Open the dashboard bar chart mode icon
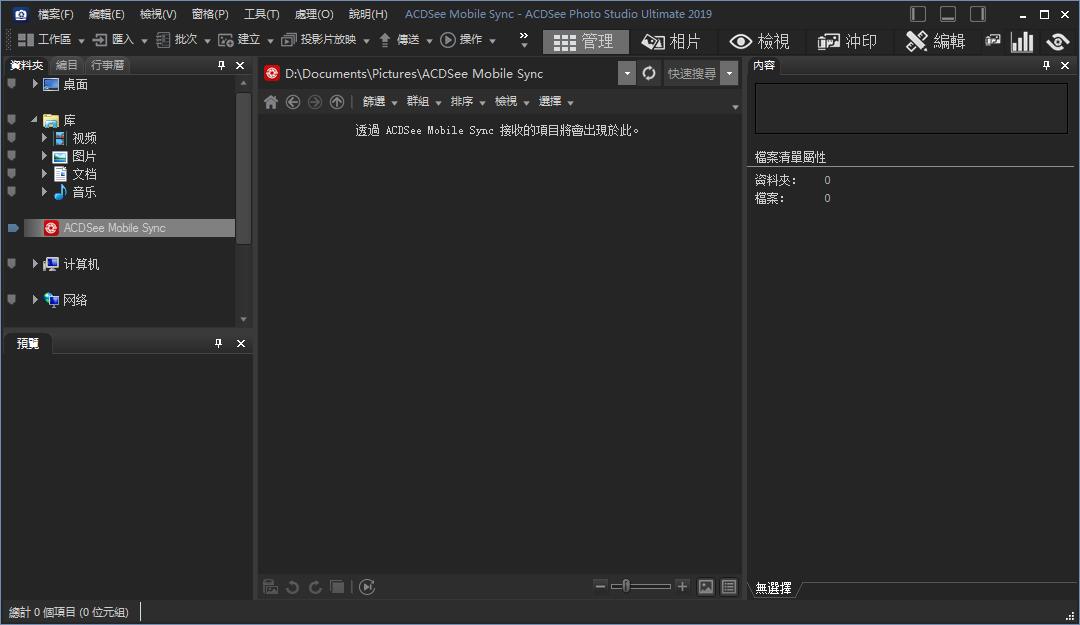Screen dimensions: 1080x625 coord(1022,41)
